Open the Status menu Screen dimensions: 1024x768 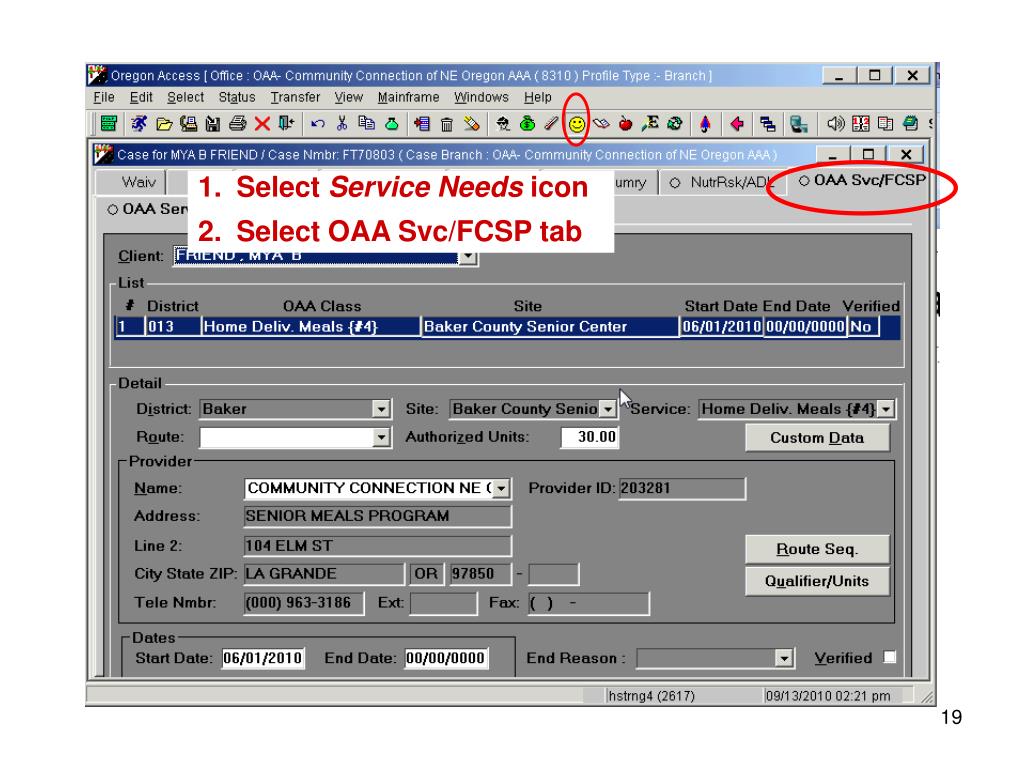coord(237,97)
